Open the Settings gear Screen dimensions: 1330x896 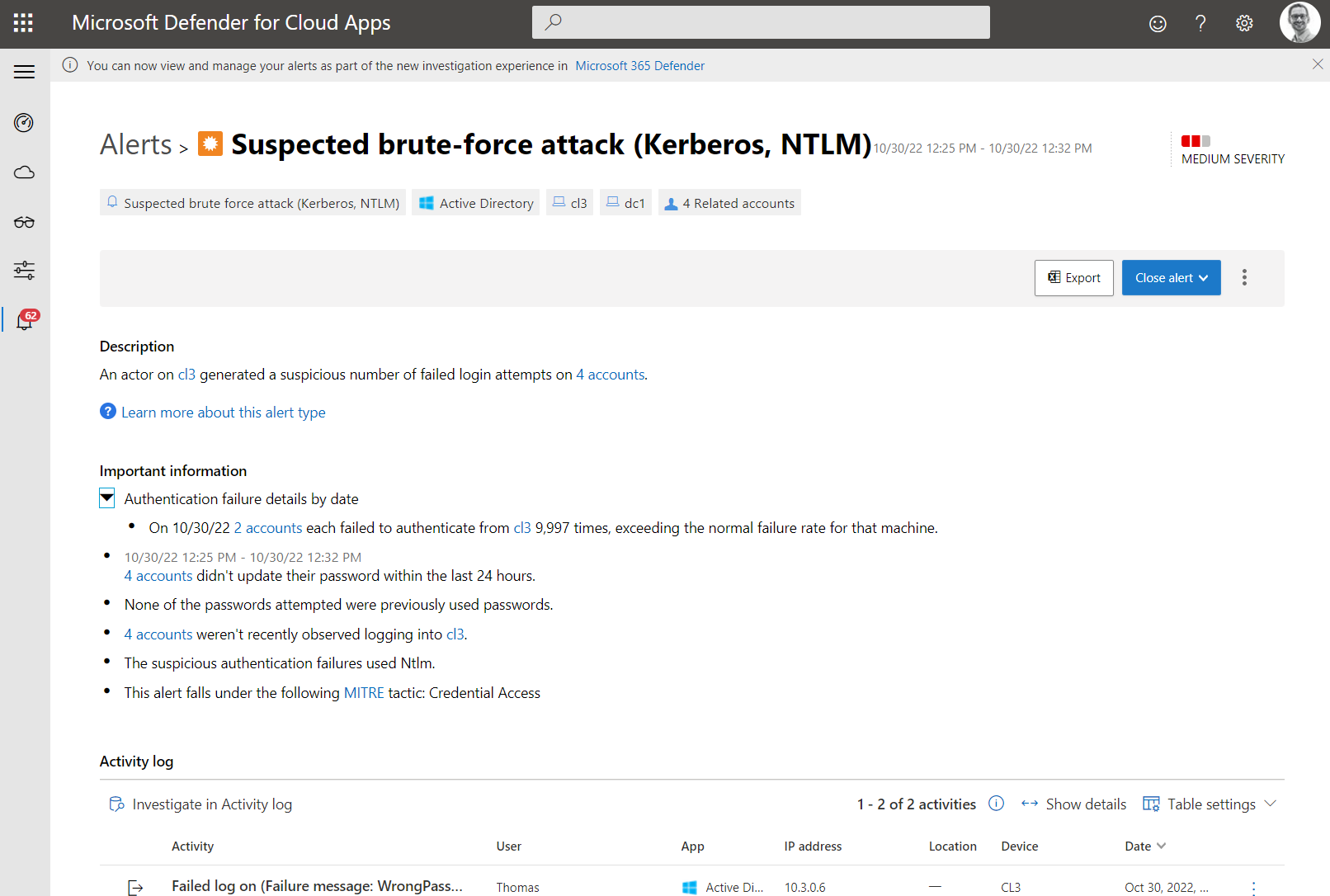tap(1244, 24)
